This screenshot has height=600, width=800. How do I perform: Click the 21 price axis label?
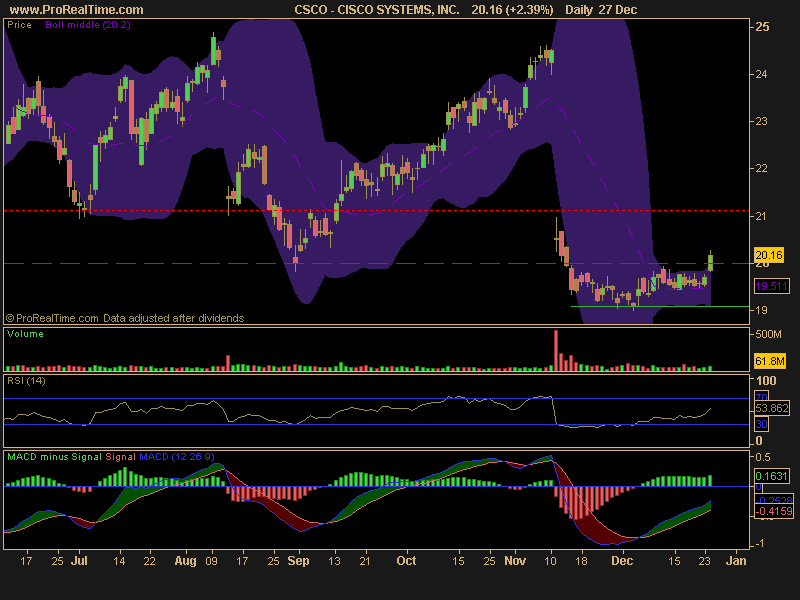pyautogui.click(x=761, y=216)
